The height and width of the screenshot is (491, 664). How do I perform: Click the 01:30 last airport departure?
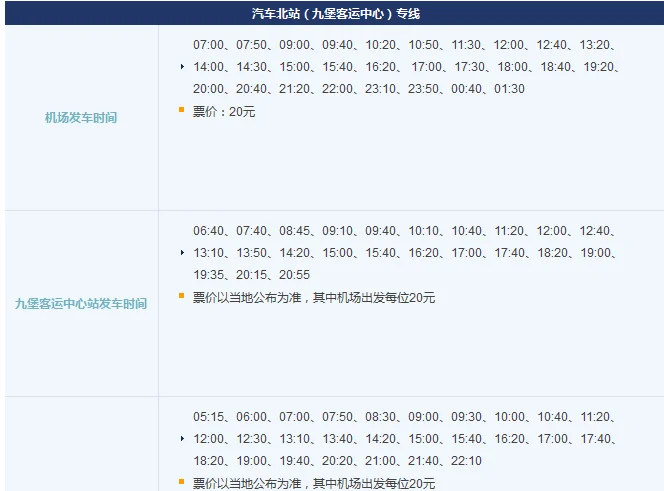[508, 89]
